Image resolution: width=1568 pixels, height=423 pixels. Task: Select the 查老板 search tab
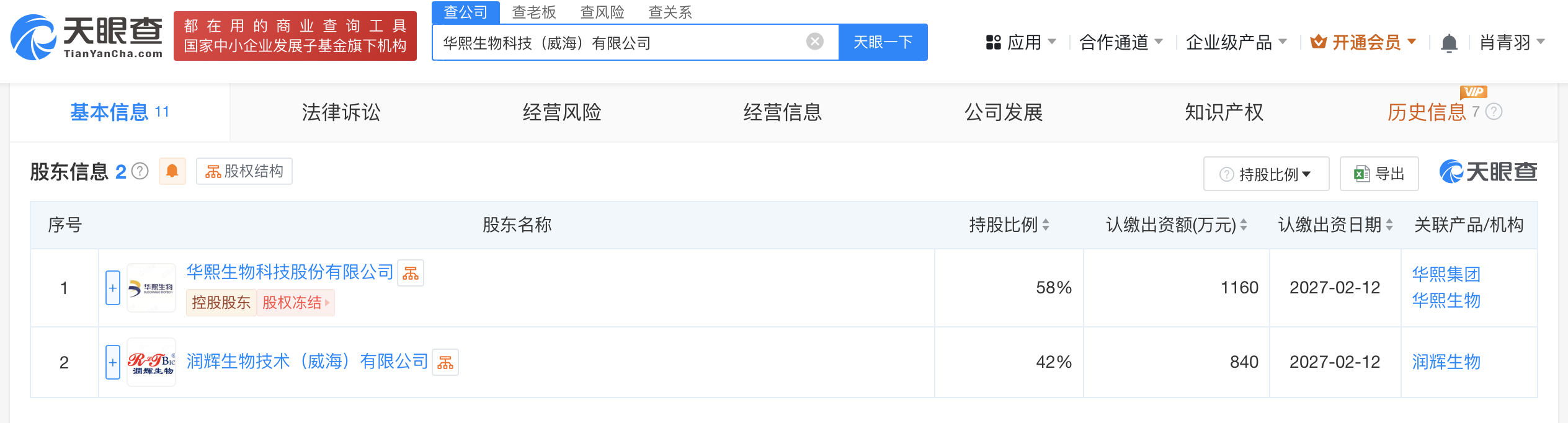tap(533, 12)
